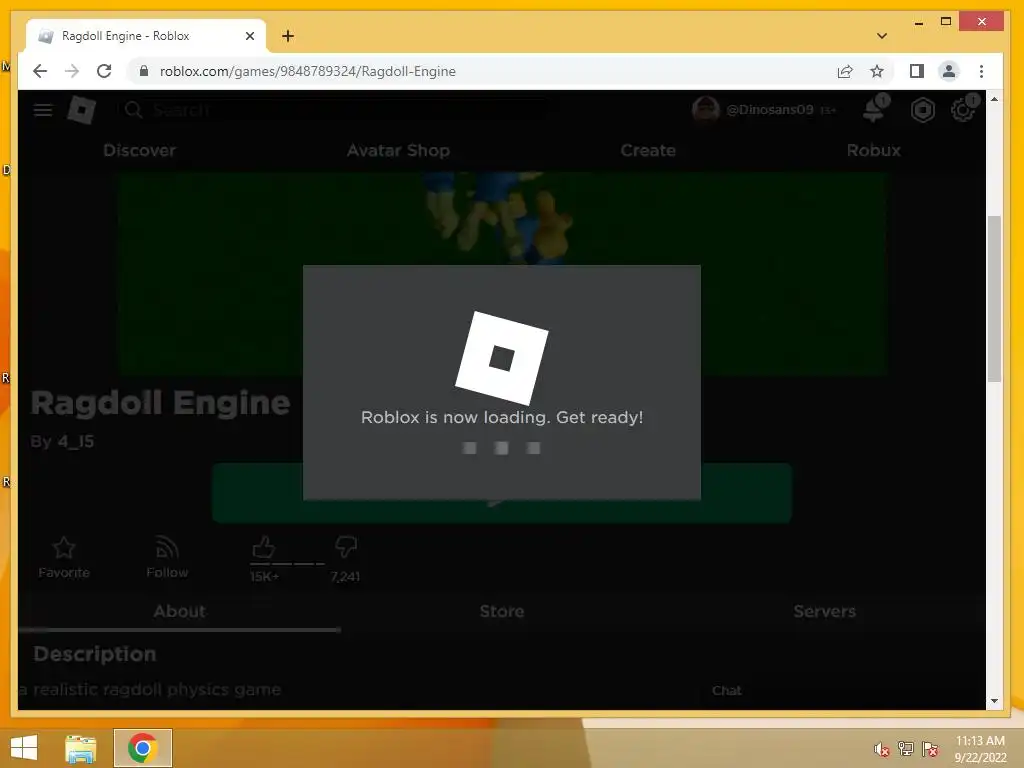The width and height of the screenshot is (1024, 768).
Task: Click the green Play button
Action: coord(502,494)
